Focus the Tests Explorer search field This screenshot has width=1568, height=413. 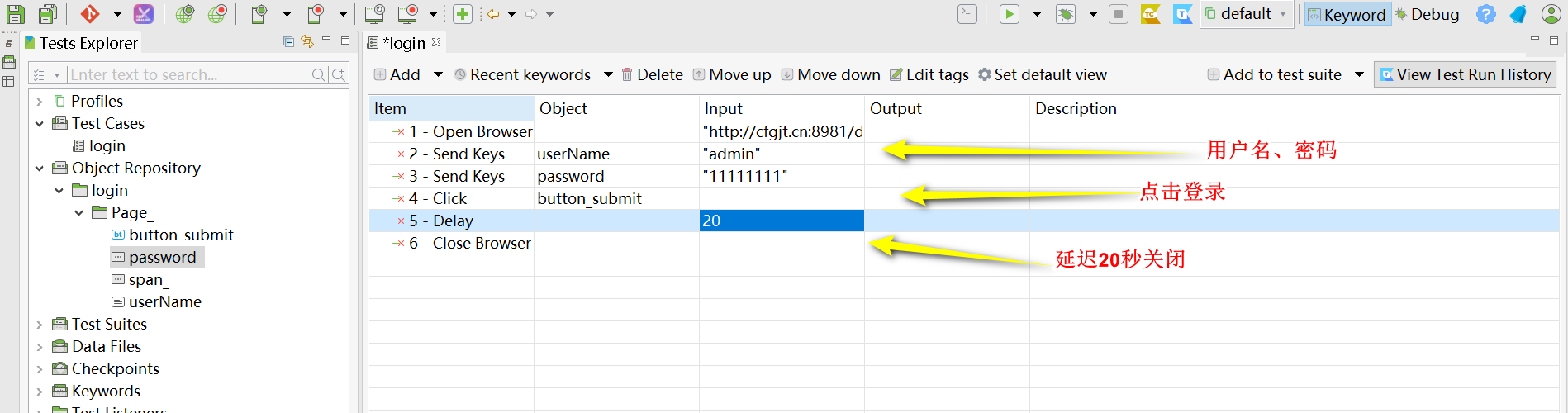click(x=188, y=74)
